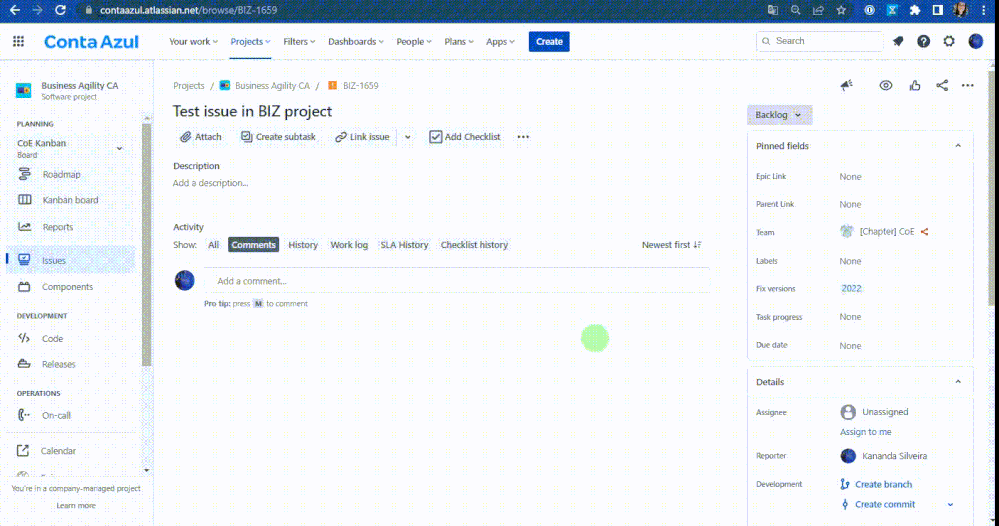Open On-call in the sidebar
The width and height of the screenshot is (999, 526).
(x=56, y=415)
